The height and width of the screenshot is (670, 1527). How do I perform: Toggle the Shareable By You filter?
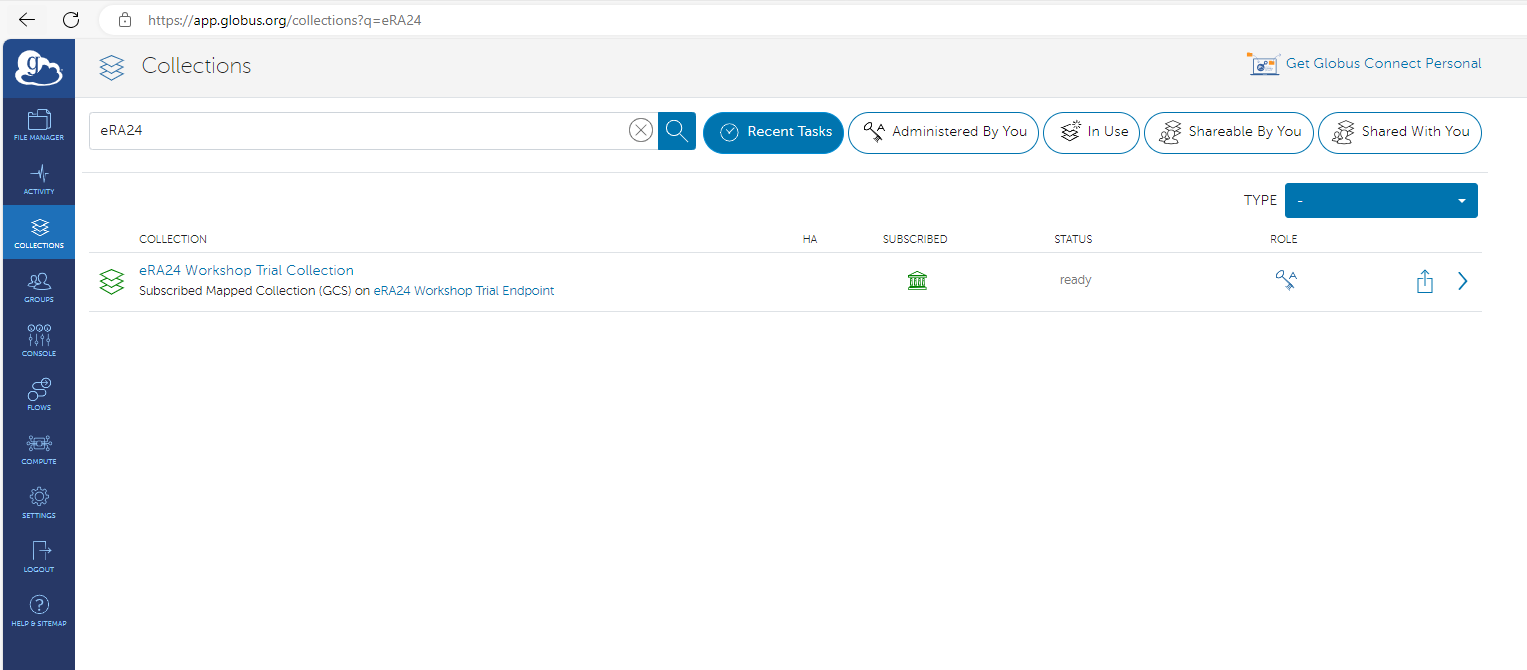(1229, 132)
